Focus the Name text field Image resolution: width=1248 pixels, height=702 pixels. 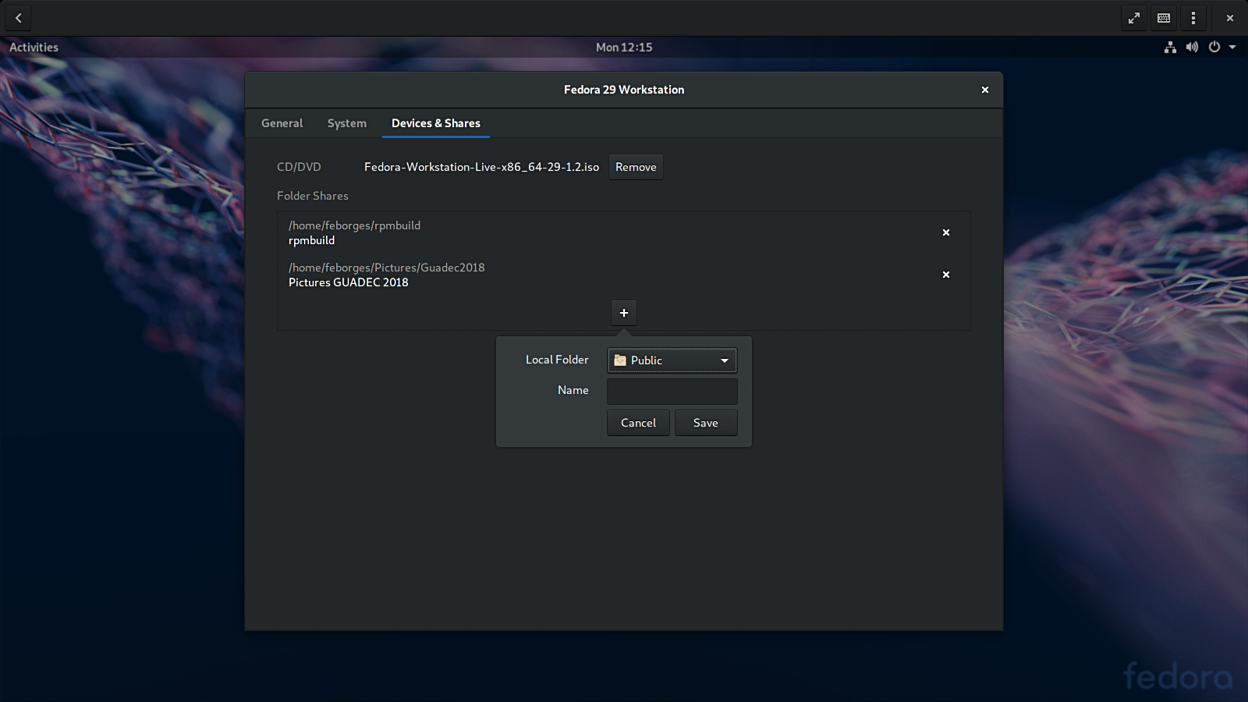pyautogui.click(x=671, y=391)
